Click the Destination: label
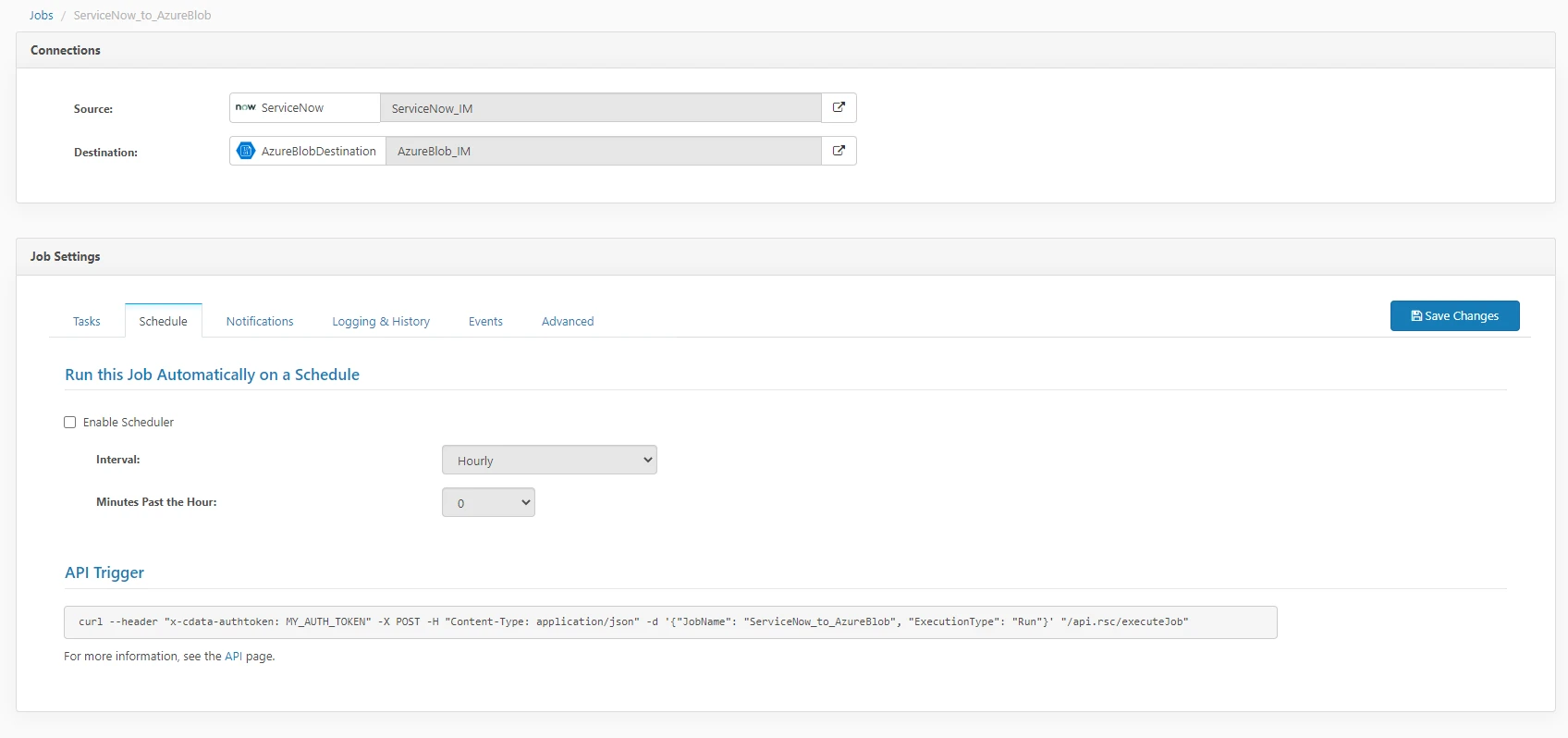The width and height of the screenshot is (1568, 738). click(105, 153)
